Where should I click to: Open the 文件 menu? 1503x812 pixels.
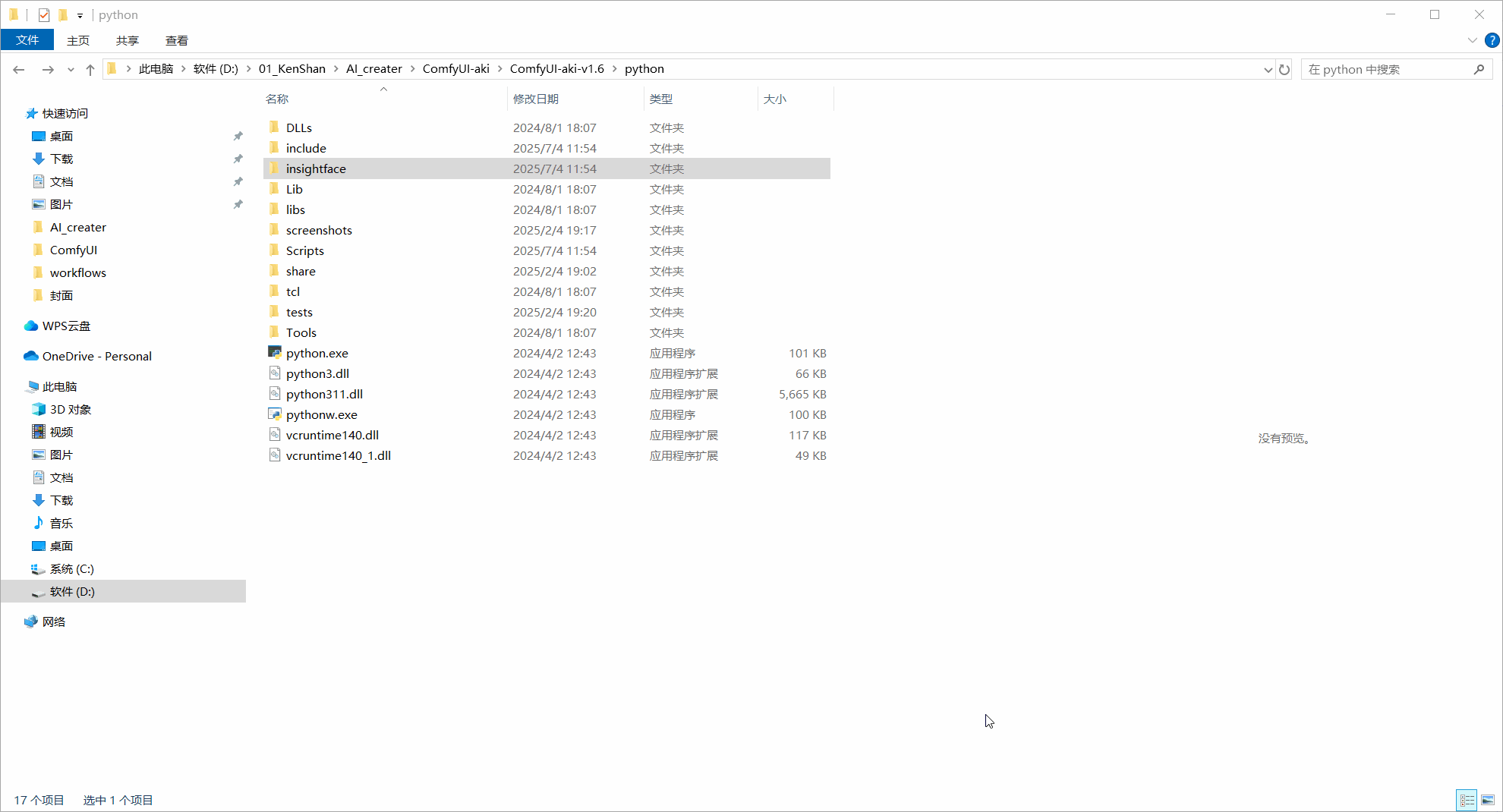27,40
